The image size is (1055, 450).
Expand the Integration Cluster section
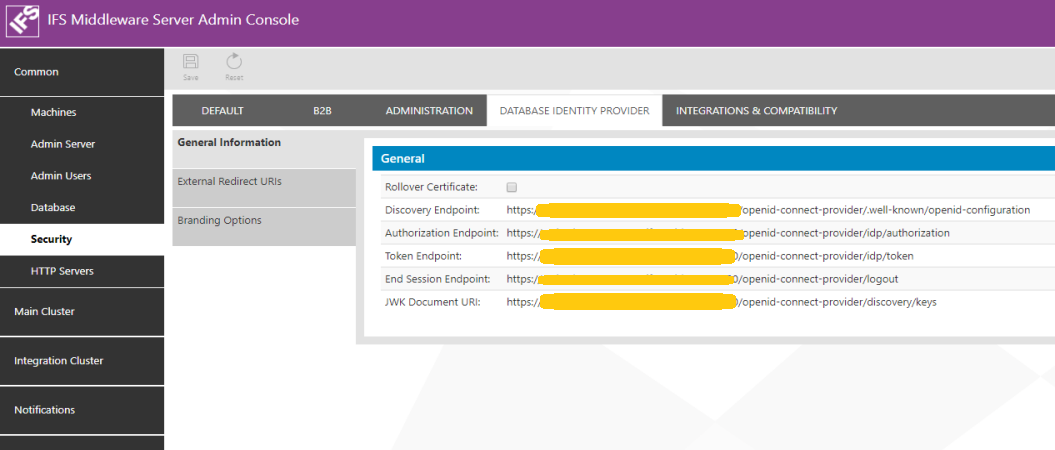tap(82, 361)
